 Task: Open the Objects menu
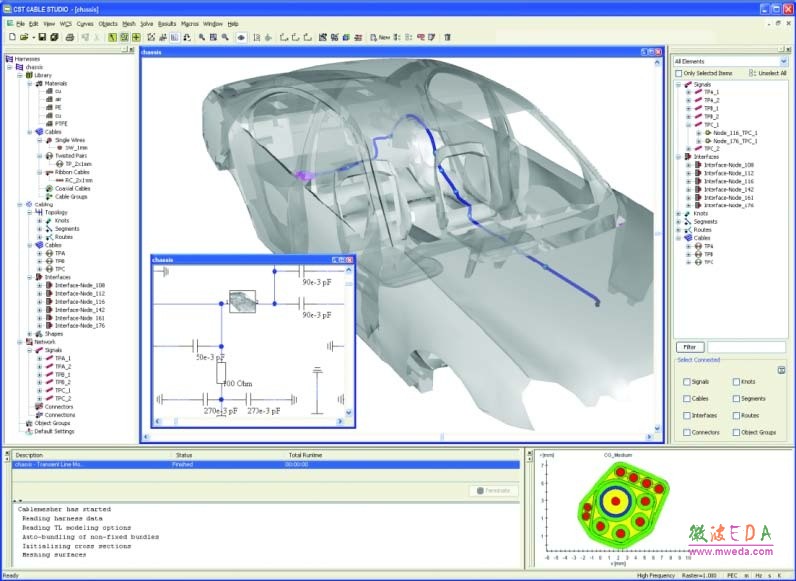(x=108, y=24)
